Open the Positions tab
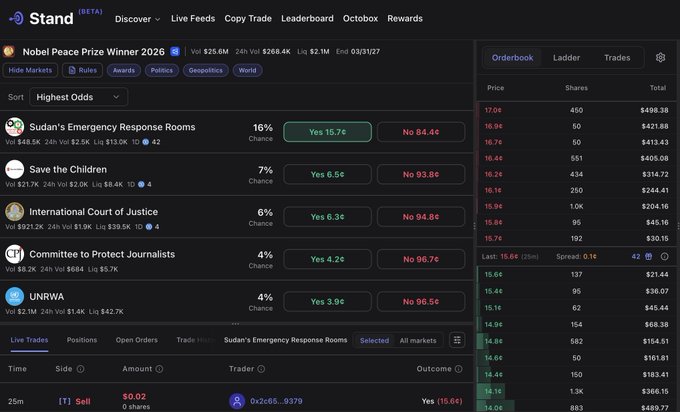 click(82, 340)
